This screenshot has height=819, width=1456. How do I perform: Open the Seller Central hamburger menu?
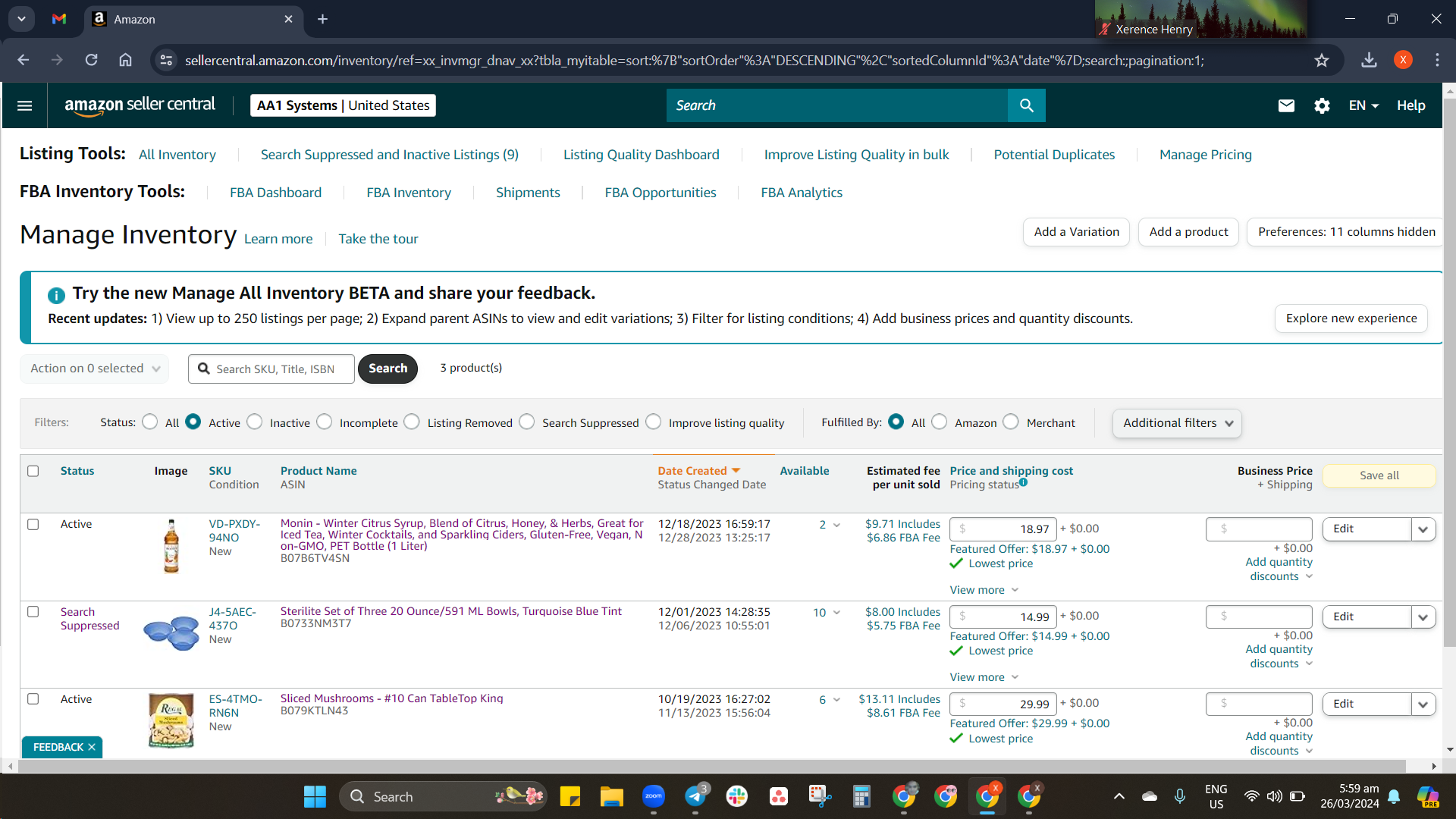[24, 105]
